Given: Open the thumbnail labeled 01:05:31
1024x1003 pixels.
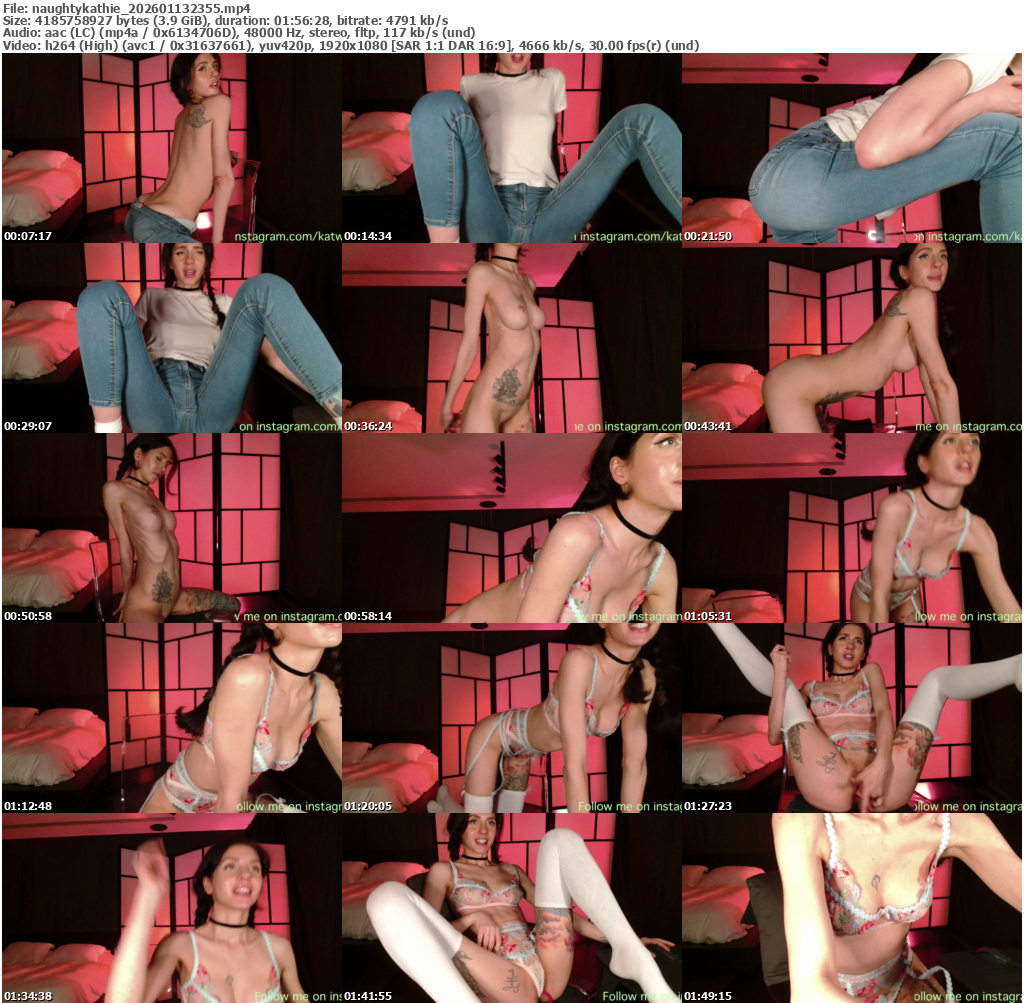Looking at the screenshot, I should 851,528.
